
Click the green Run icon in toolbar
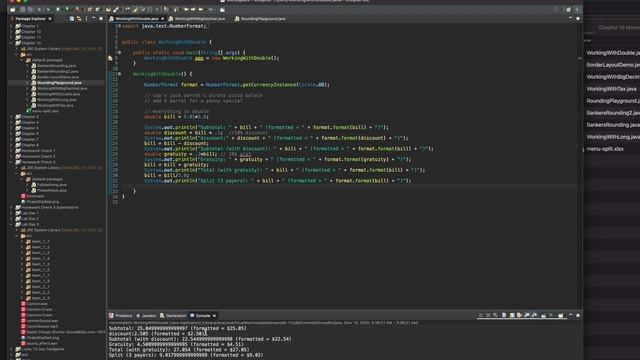coord(58,9)
